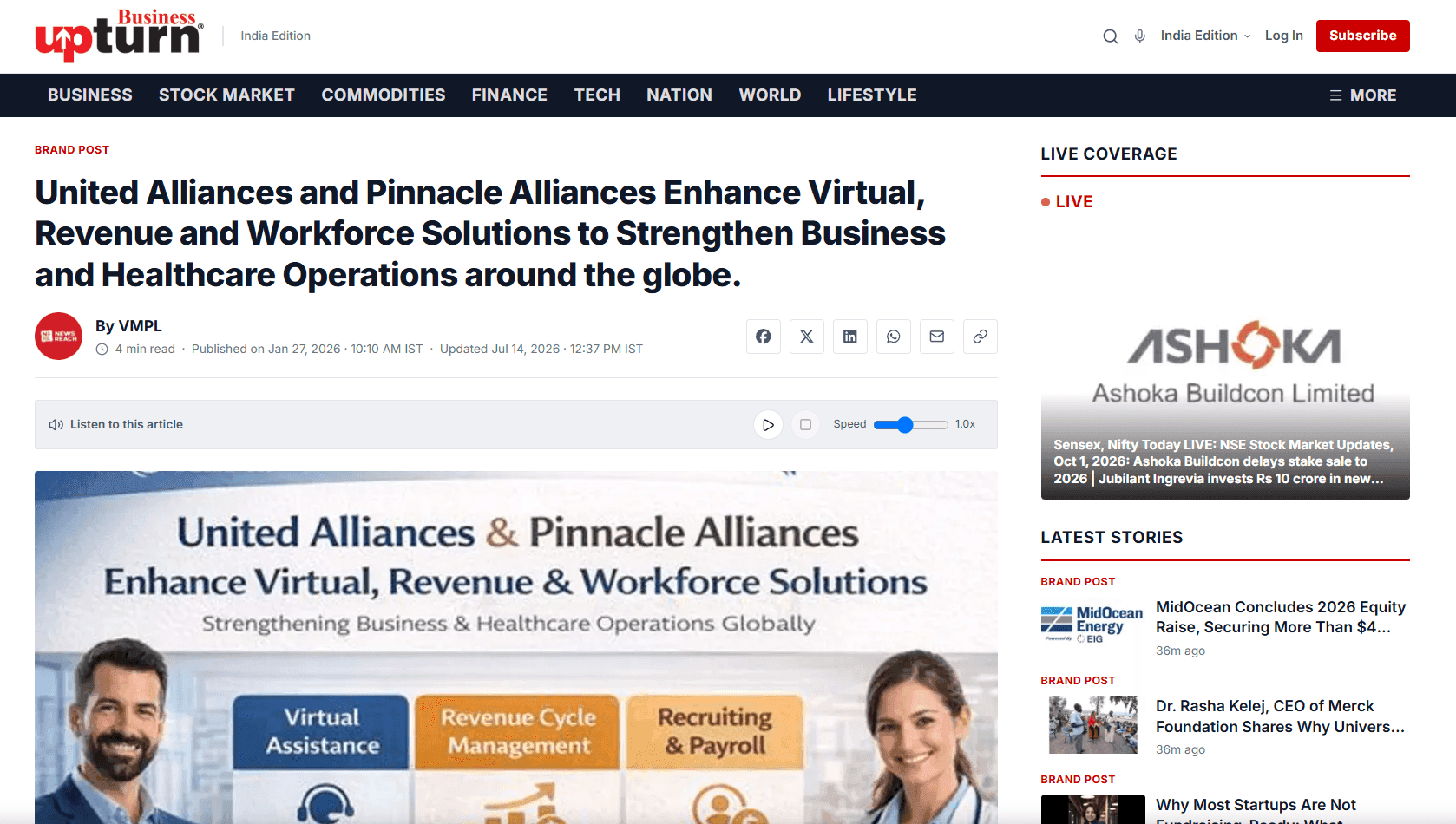Open the search icon in header

pyautogui.click(x=1110, y=36)
